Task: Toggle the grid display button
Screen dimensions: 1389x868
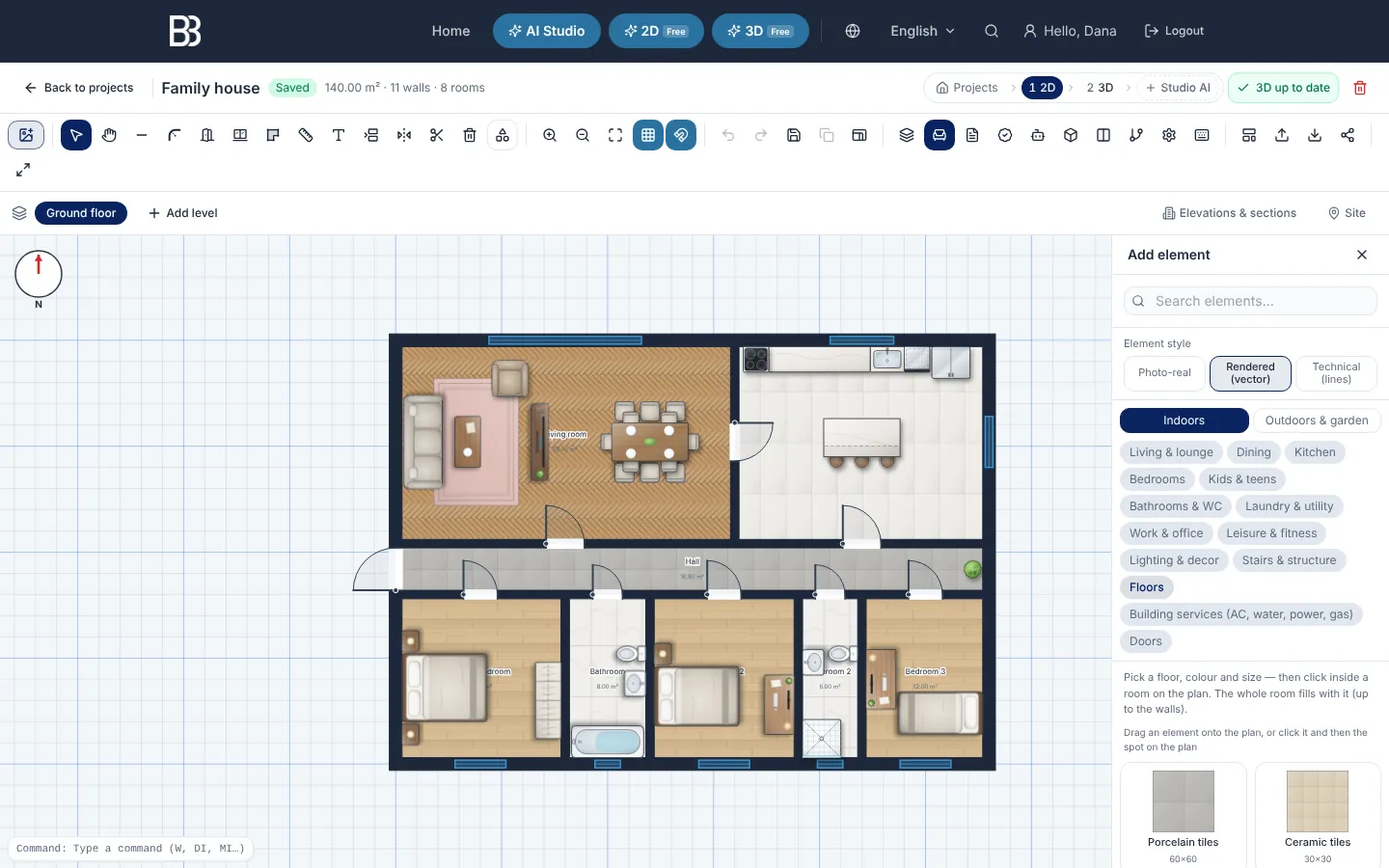Action: click(648, 135)
